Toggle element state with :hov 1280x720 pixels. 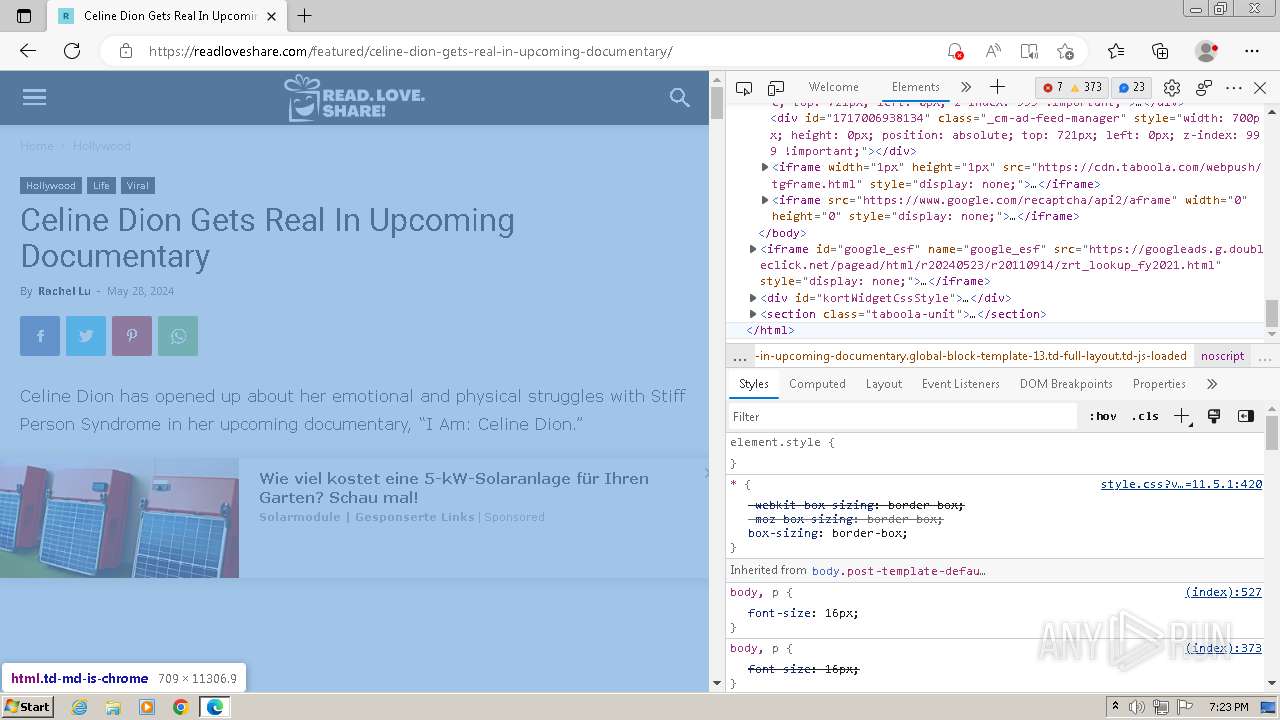pos(1103,417)
